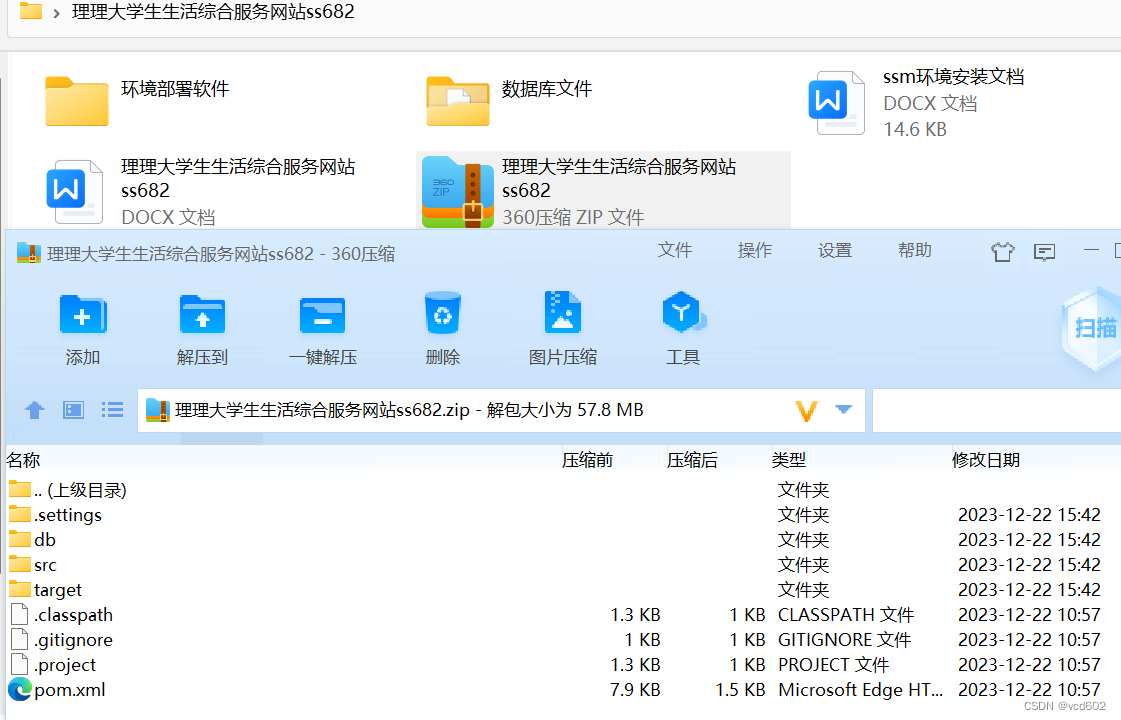This screenshot has height=720, width=1121.
Task: Open the 图片压缩 image compression tool
Action: pyautogui.click(x=563, y=312)
